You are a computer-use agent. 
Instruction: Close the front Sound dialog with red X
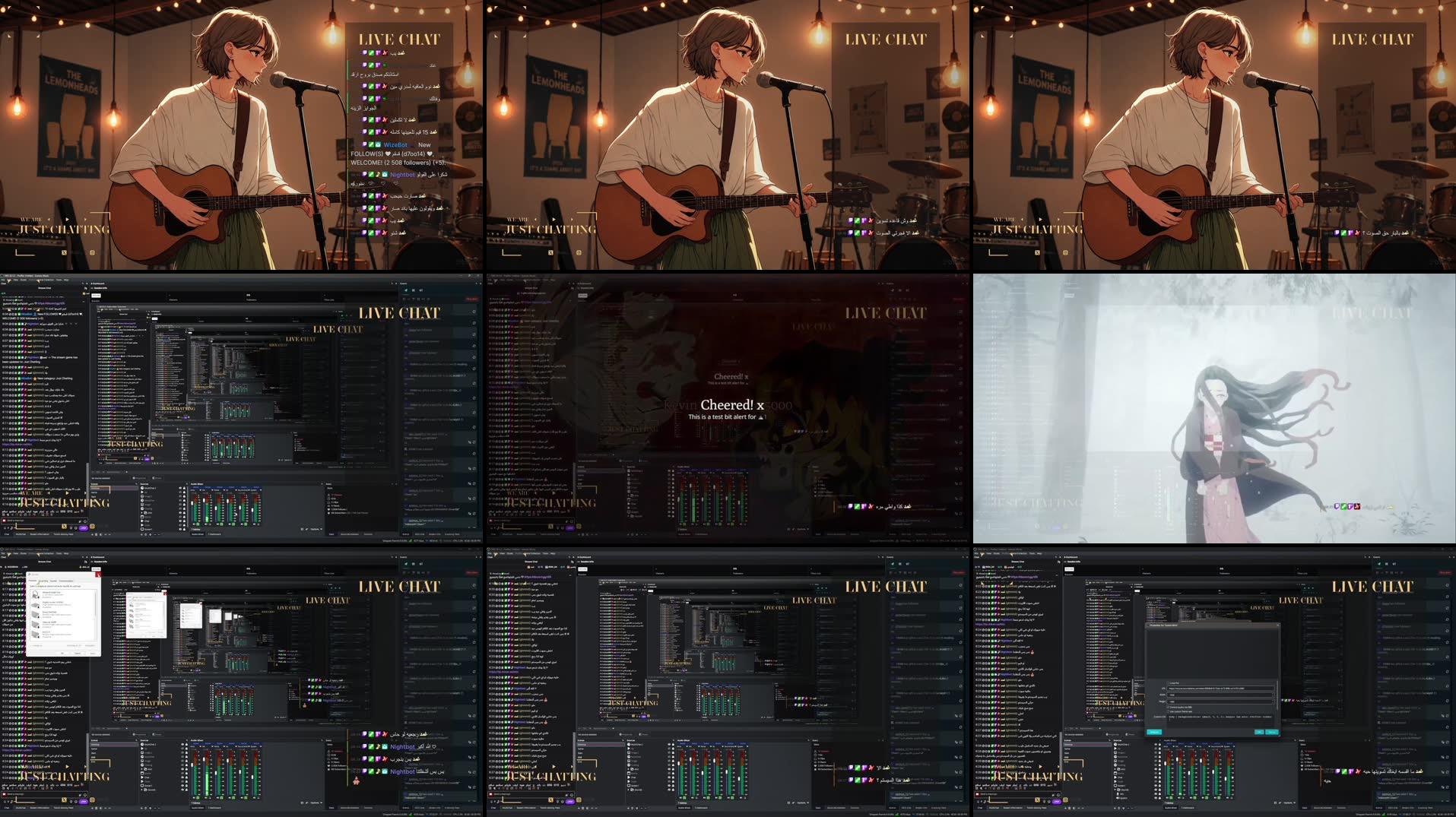coord(97,575)
